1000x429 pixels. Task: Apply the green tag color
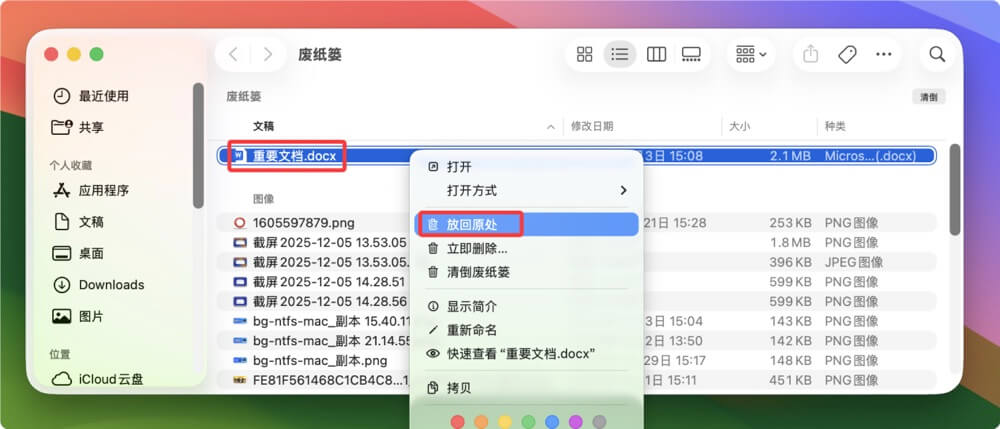(x=528, y=421)
